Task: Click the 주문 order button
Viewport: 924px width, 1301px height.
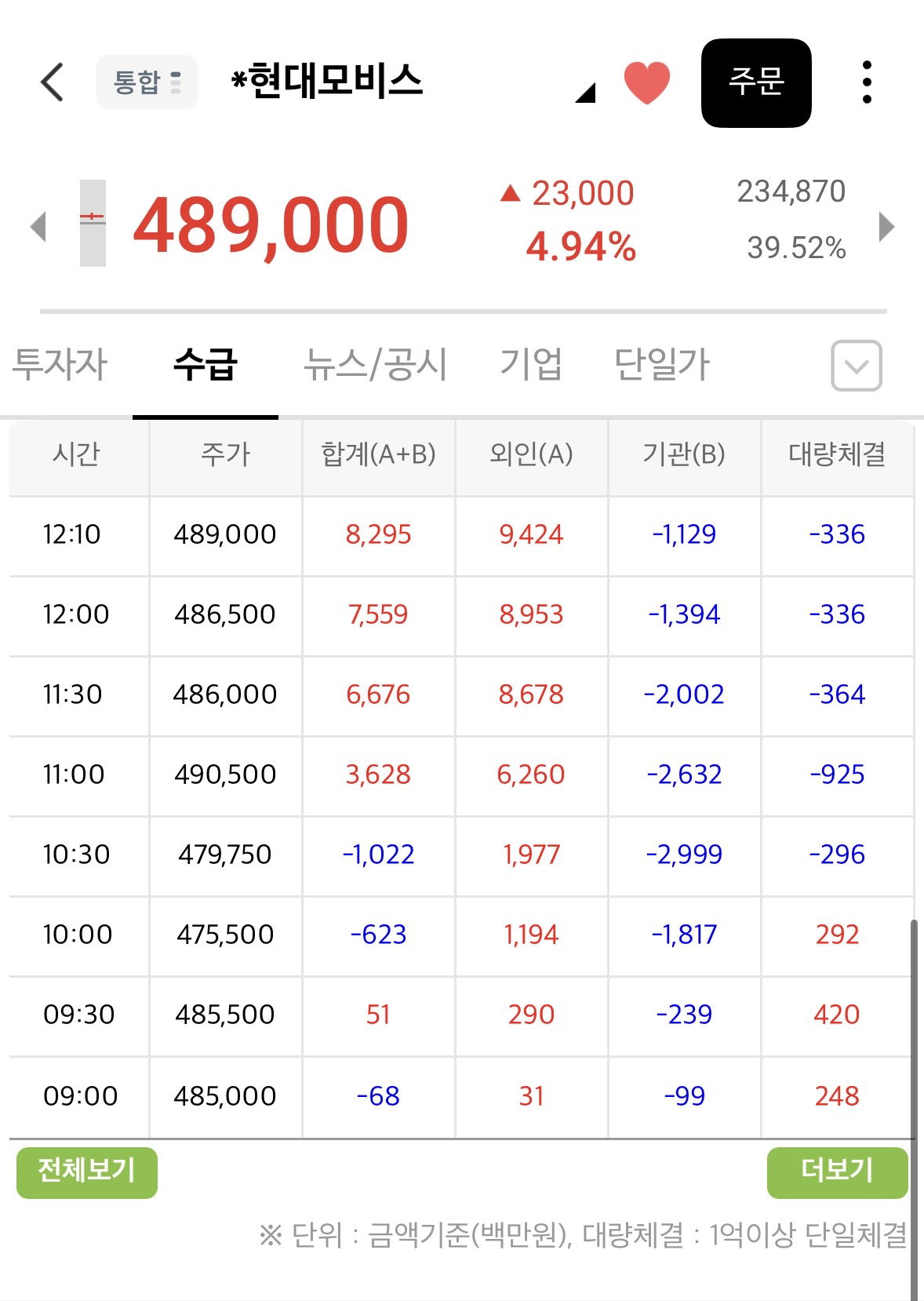Action: pos(756,82)
